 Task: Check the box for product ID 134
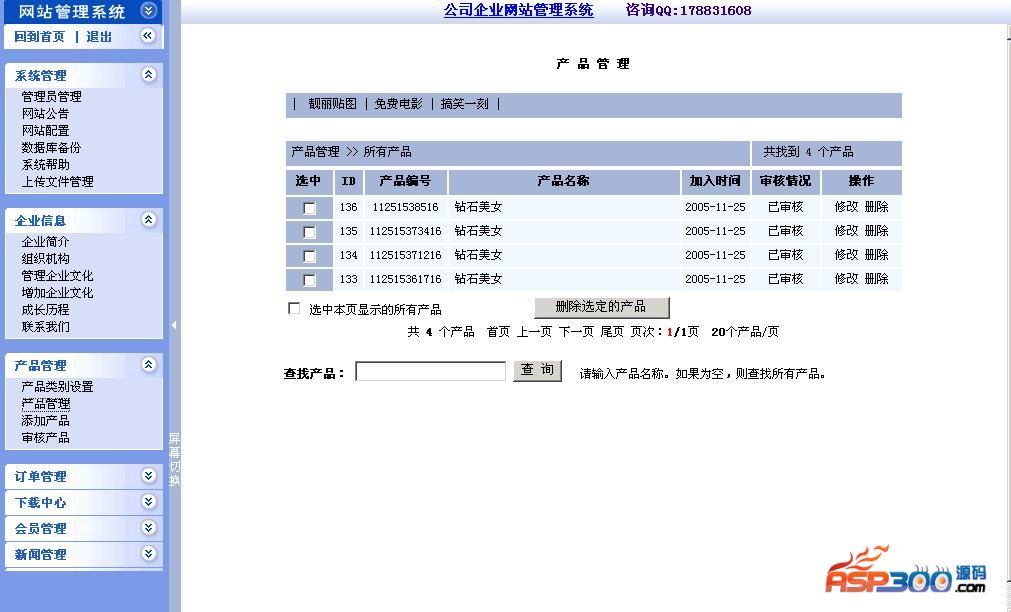click(x=309, y=257)
